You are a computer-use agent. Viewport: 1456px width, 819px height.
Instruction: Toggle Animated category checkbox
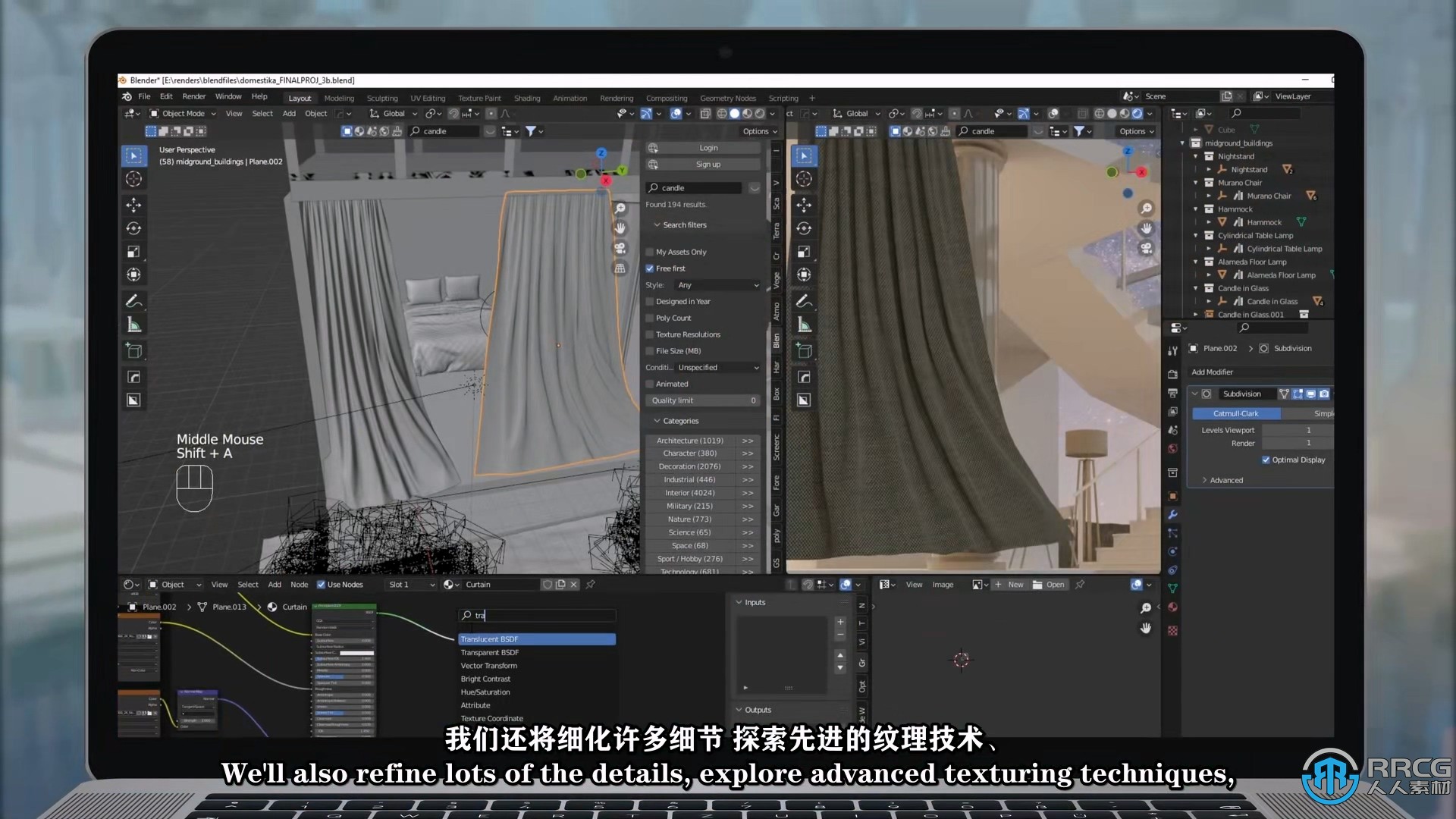coord(649,384)
